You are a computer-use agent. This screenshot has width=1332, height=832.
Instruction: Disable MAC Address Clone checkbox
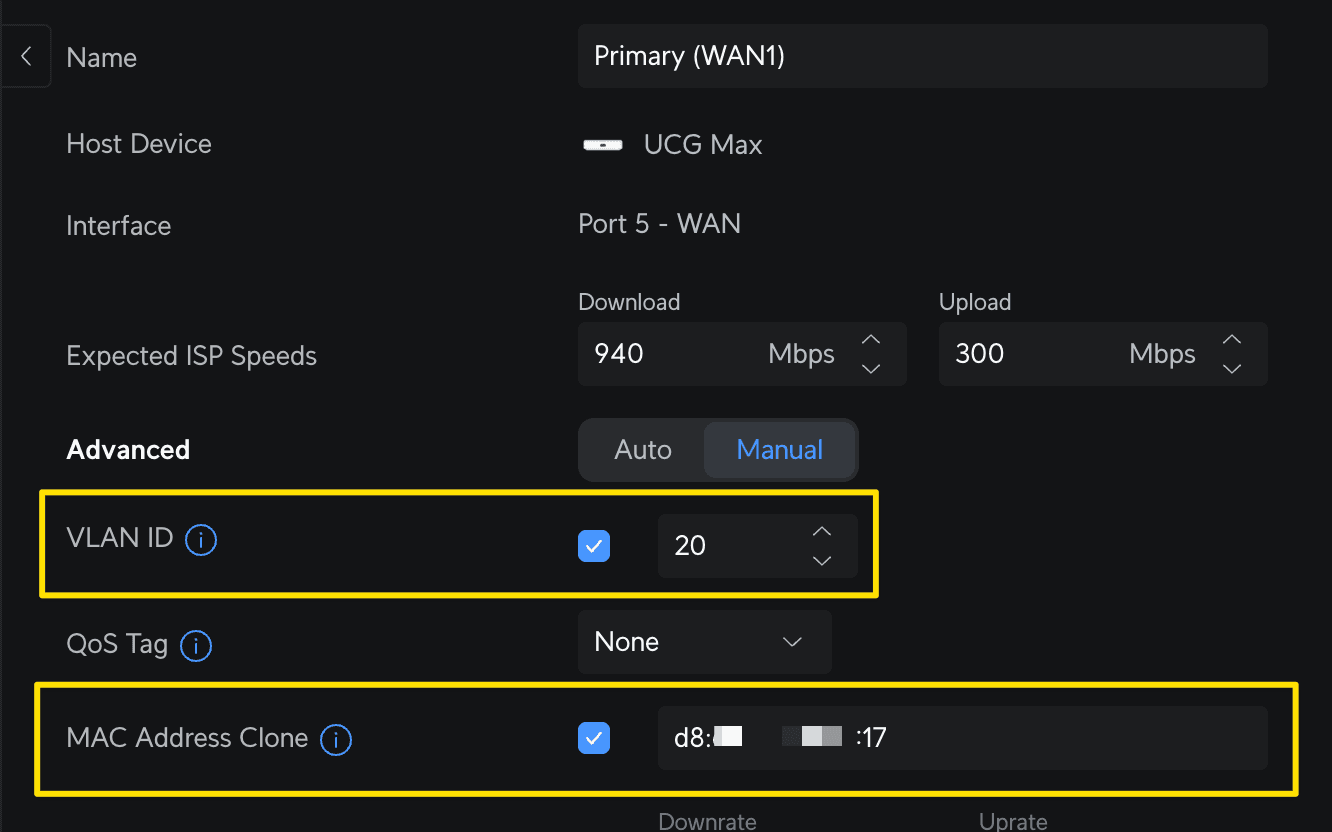coord(594,738)
